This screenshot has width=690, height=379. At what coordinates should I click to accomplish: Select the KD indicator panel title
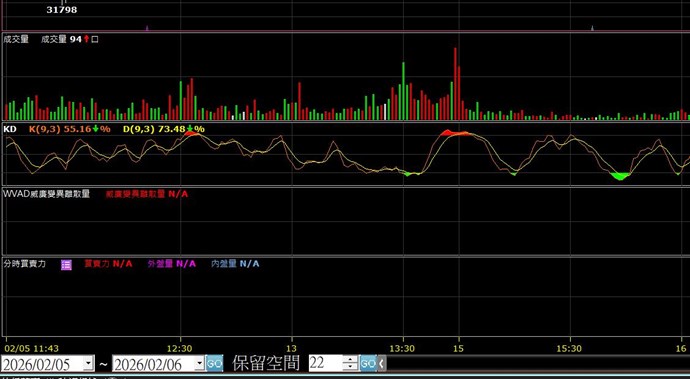click(10, 129)
